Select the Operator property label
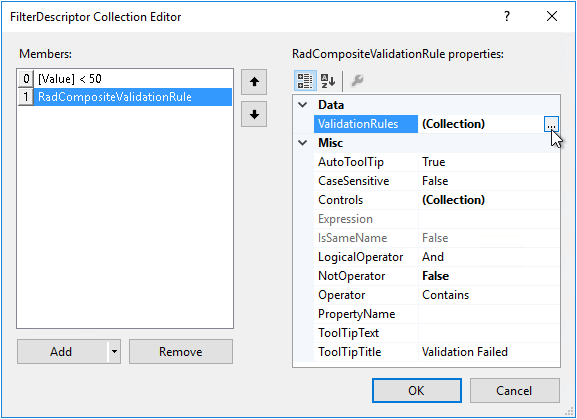 point(341,295)
